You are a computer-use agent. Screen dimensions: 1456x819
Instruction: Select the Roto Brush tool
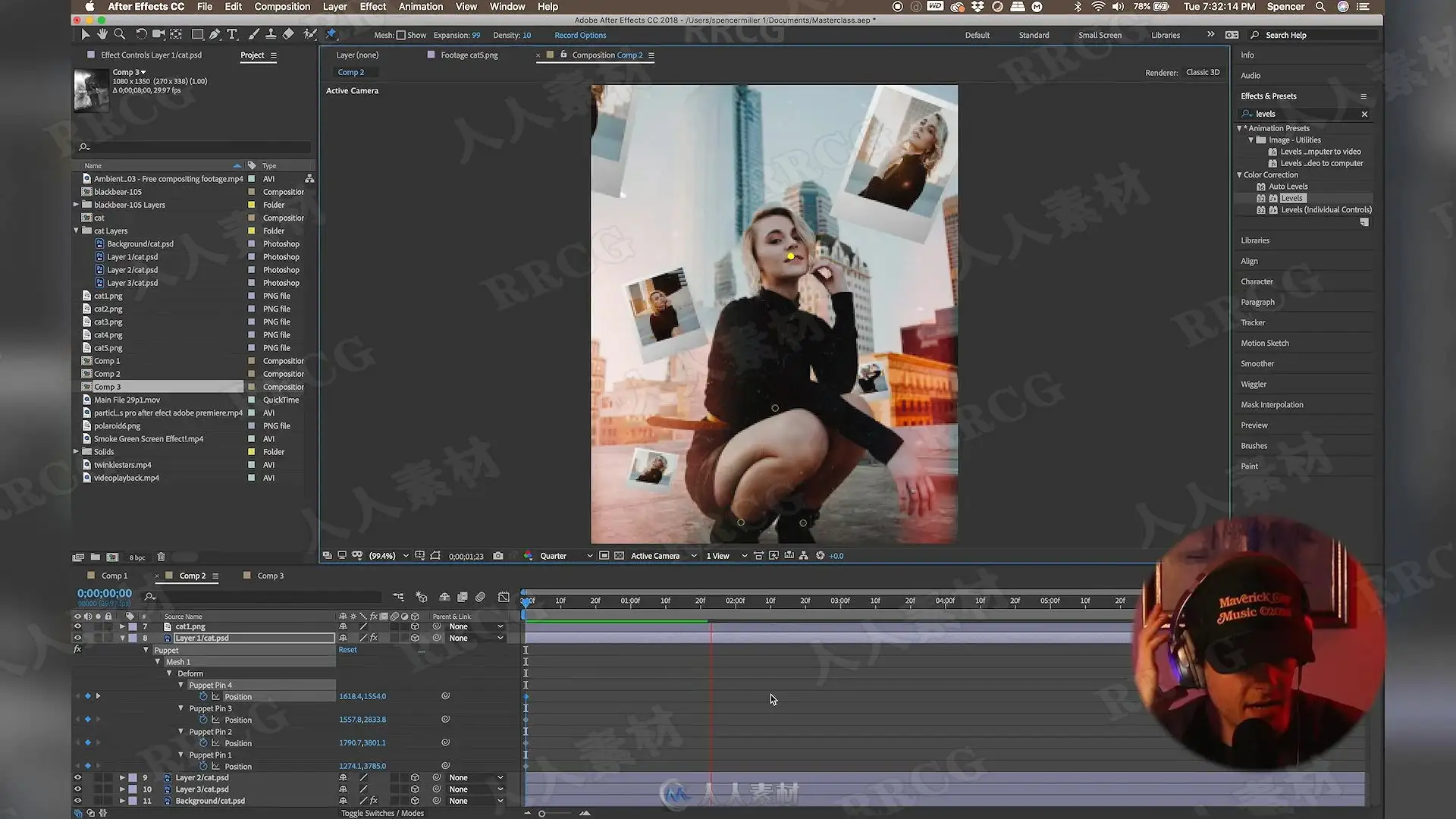point(309,34)
